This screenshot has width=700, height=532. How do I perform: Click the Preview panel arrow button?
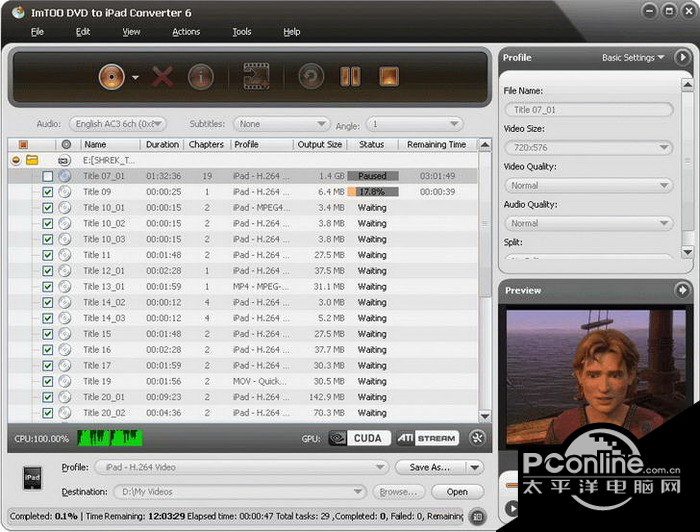coord(682,290)
